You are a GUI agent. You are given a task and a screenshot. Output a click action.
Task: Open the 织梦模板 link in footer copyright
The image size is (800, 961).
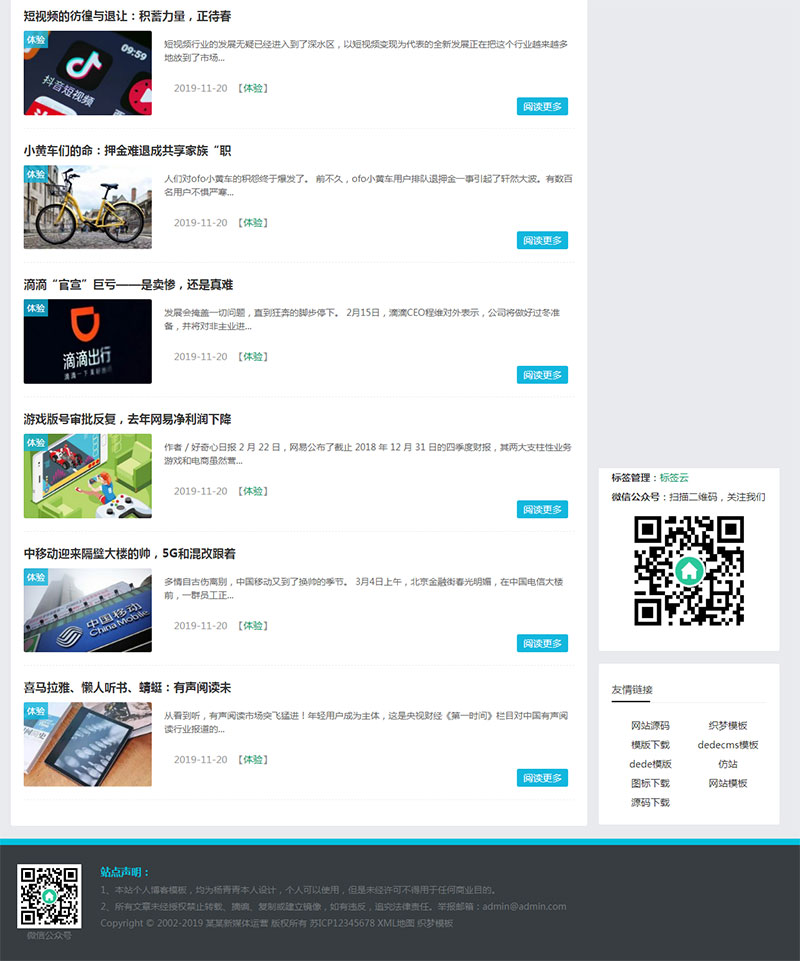pyautogui.click(x=435, y=924)
